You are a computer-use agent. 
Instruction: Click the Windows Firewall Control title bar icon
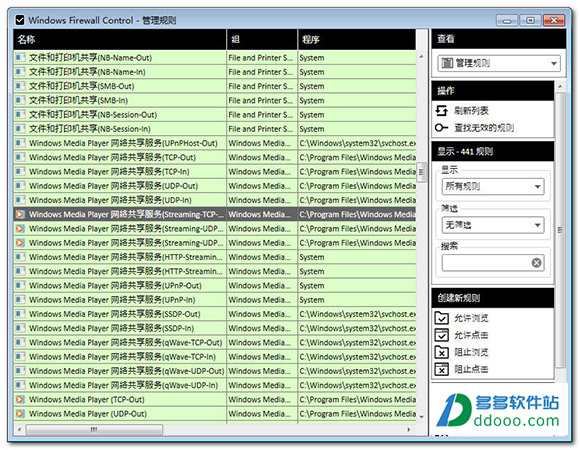(20, 20)
